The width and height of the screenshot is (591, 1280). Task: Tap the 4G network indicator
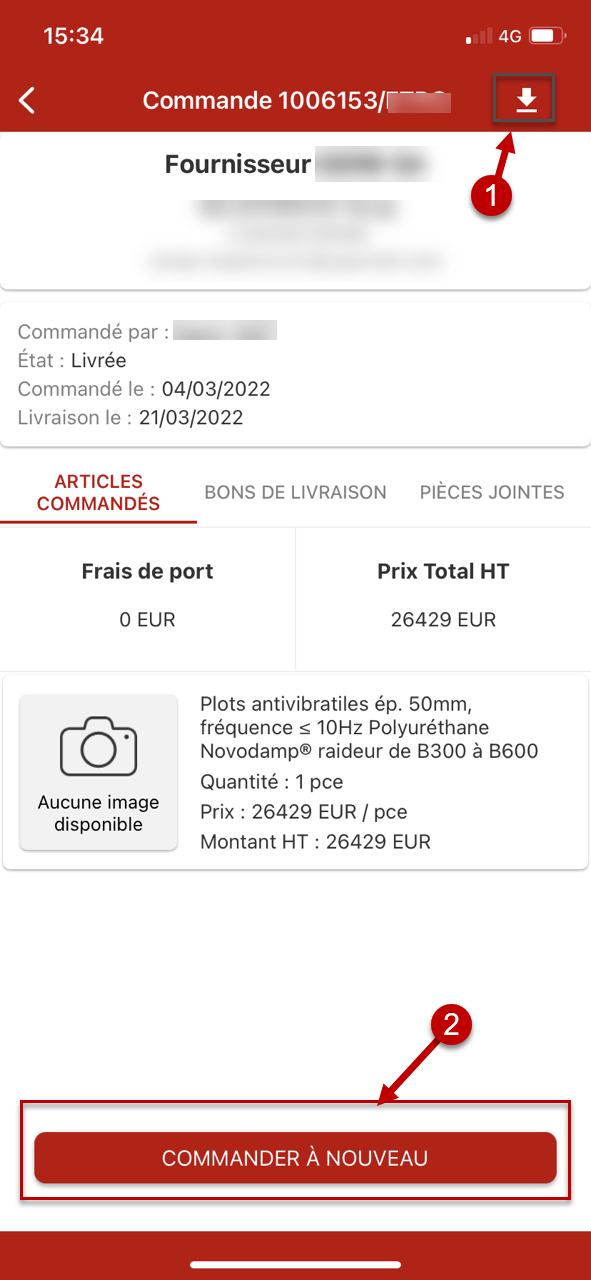point(510,37)
